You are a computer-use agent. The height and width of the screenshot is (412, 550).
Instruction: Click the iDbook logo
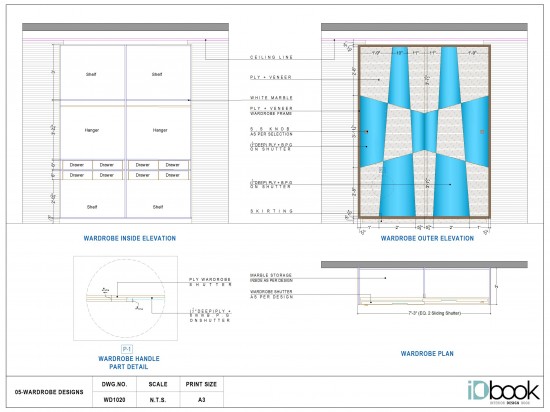(x=504, y=392)
